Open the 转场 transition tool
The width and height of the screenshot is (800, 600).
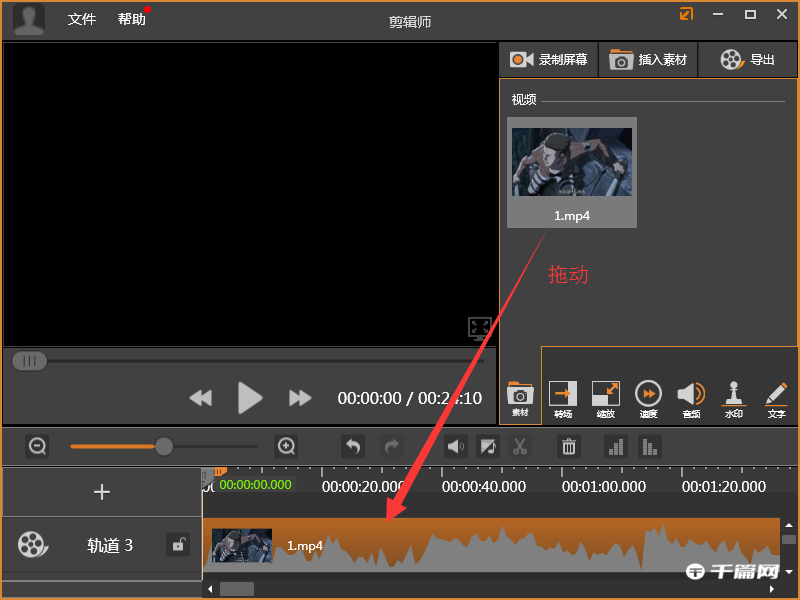(x=563, y=397)
